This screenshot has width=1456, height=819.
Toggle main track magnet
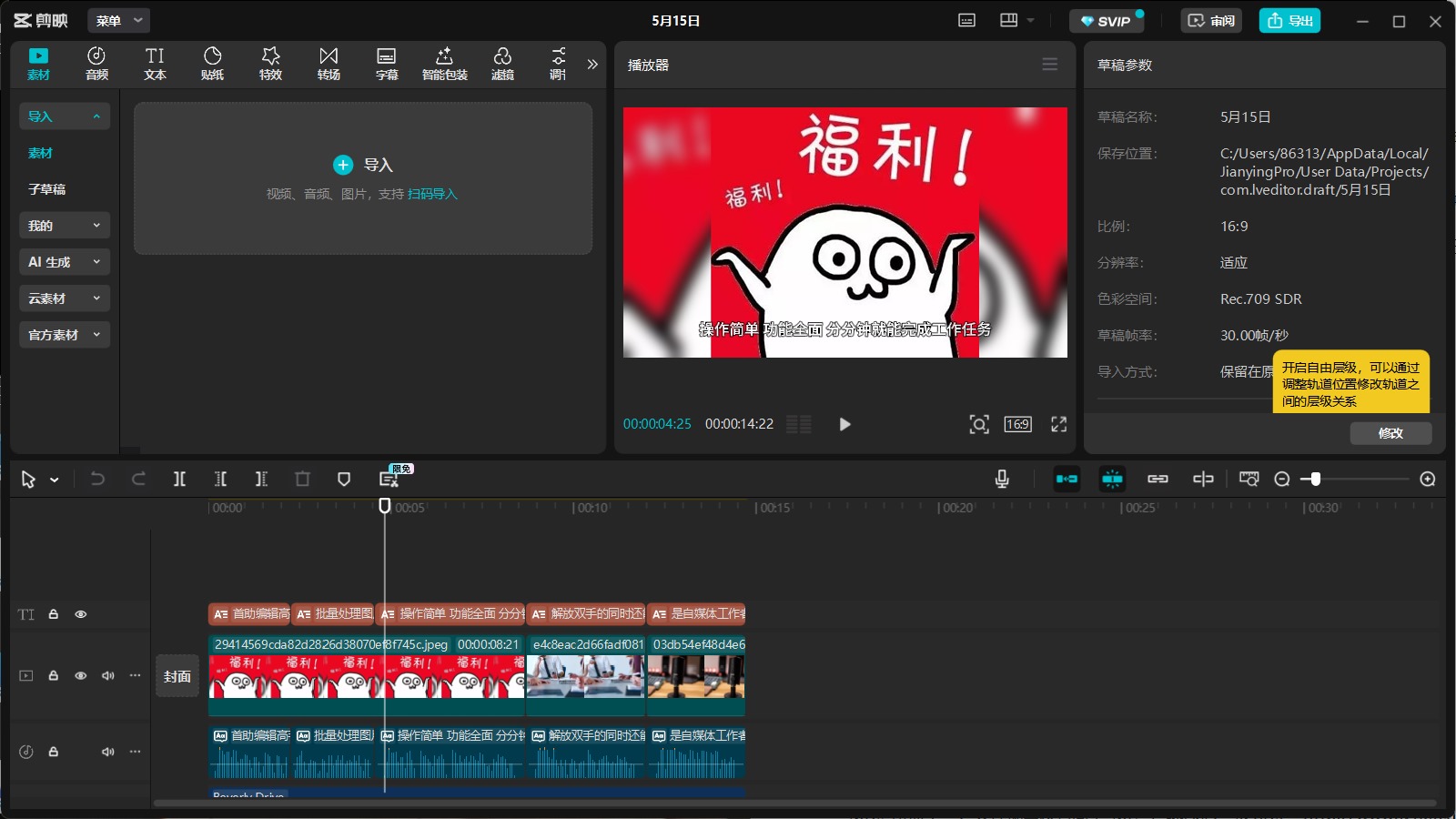(1067, 479)
